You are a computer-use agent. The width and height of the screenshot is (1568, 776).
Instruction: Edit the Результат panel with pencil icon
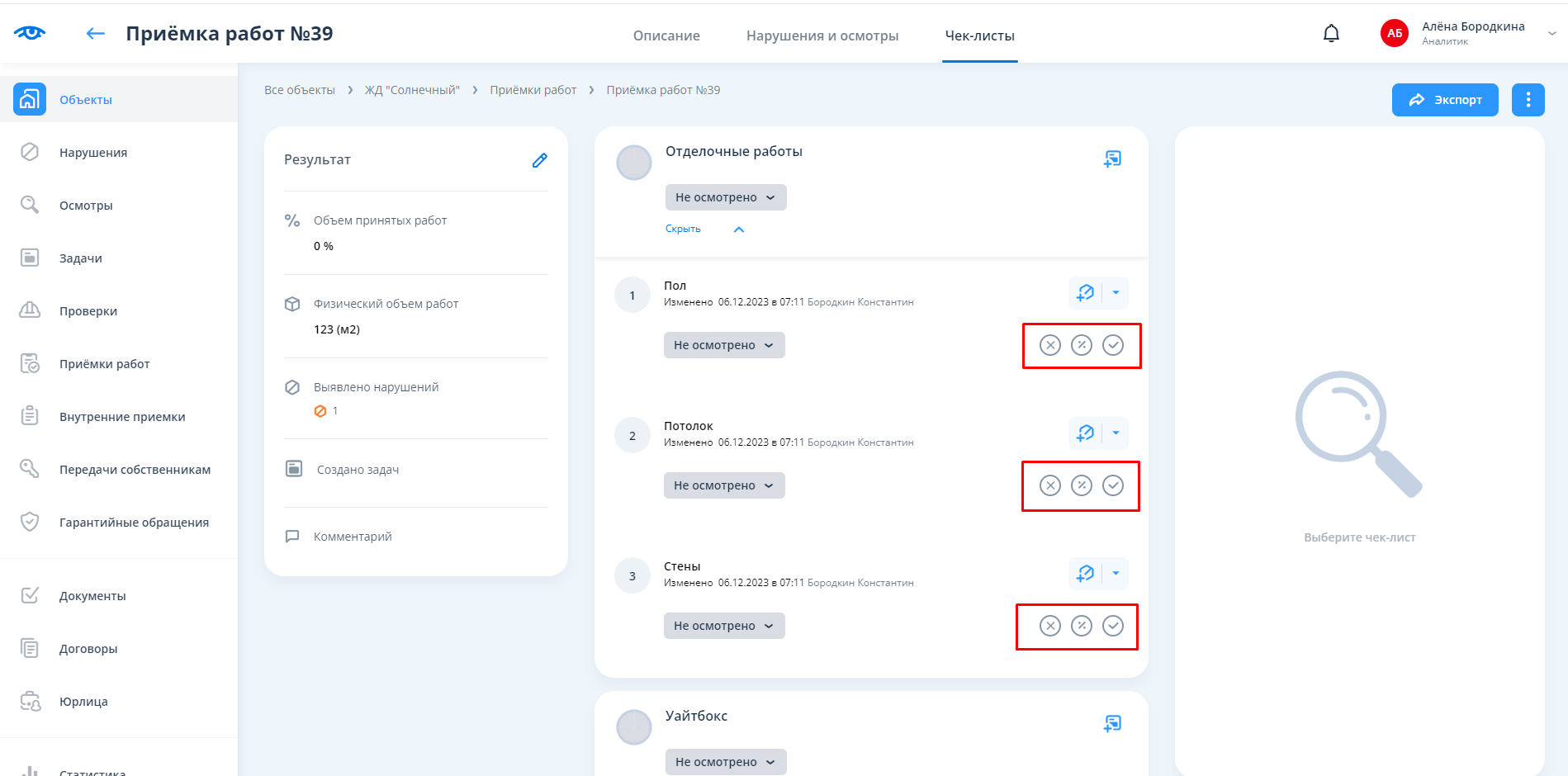pyautogui.click(x=539, y=160)
